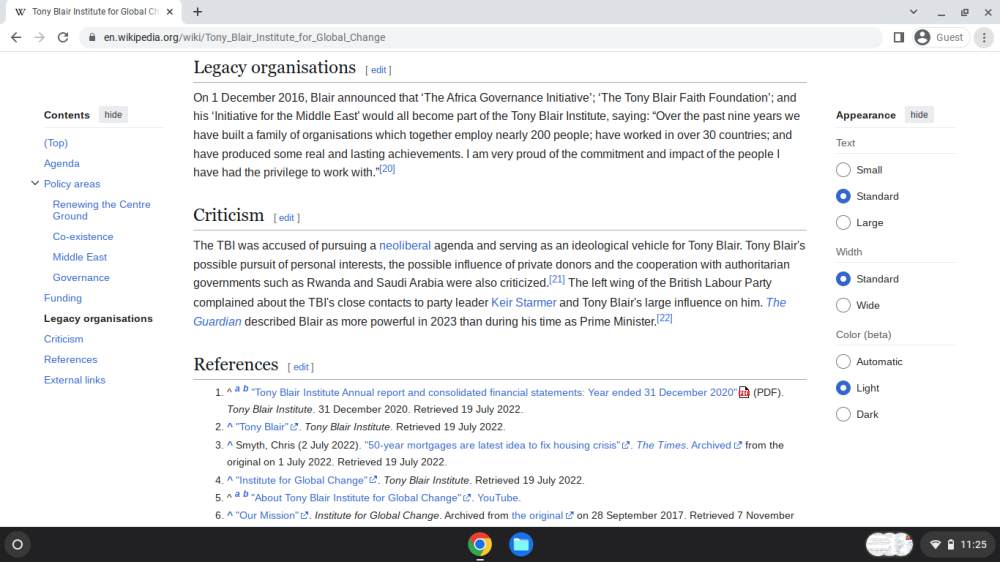This screenshot has width=1000, height=562.
Task: Open the system tray with clock
Action: [x=959, y=544]
